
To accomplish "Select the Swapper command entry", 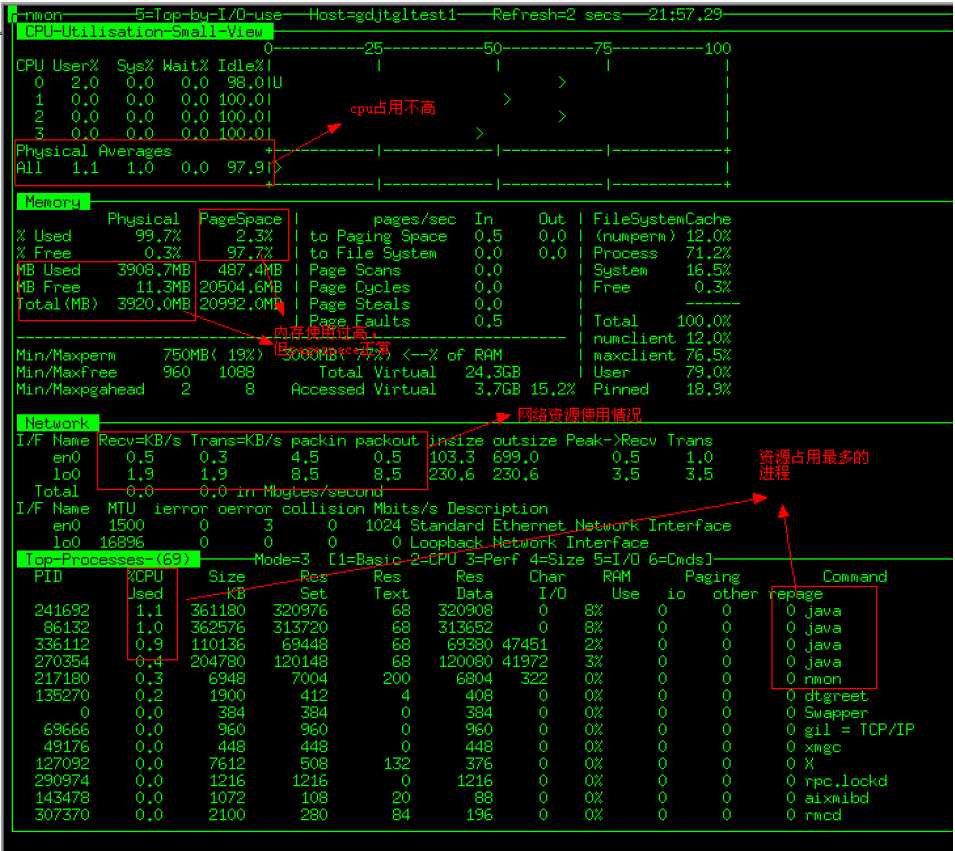I will tap(836, 713).
